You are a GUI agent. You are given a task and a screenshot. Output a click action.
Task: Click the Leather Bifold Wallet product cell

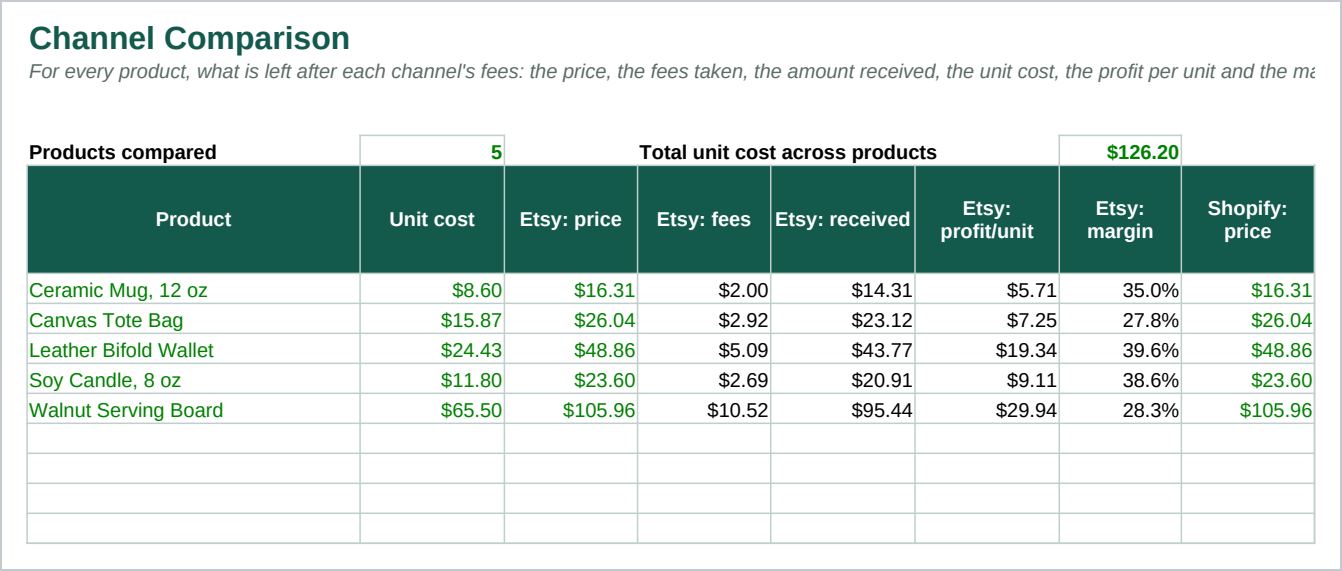tap(194, 350)
